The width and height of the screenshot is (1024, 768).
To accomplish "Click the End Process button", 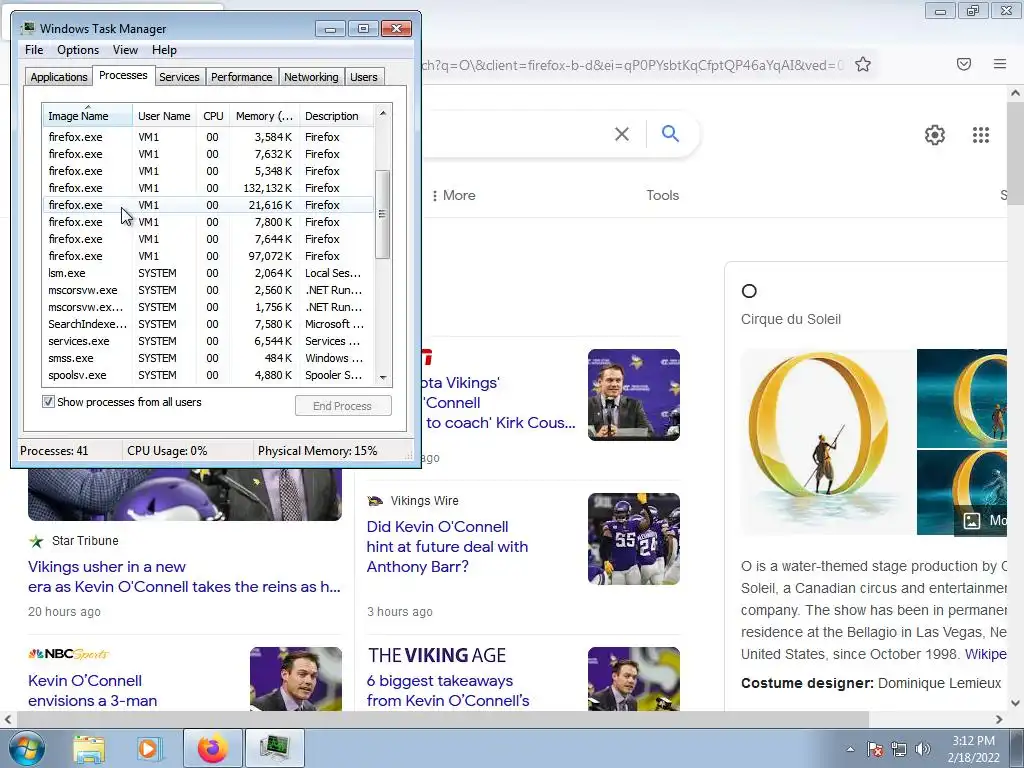I will 343,406.
